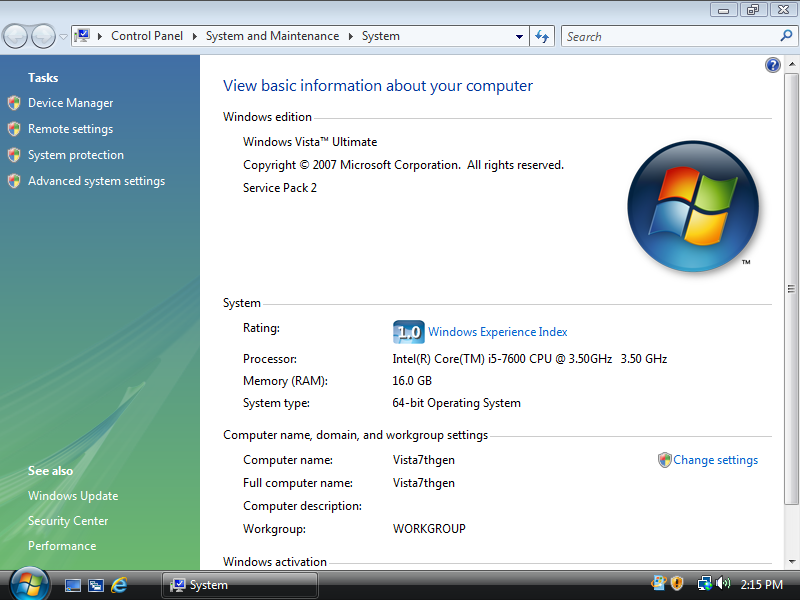
Task: Click the 1.0 rating badge icon
Action: pos(409,332)
